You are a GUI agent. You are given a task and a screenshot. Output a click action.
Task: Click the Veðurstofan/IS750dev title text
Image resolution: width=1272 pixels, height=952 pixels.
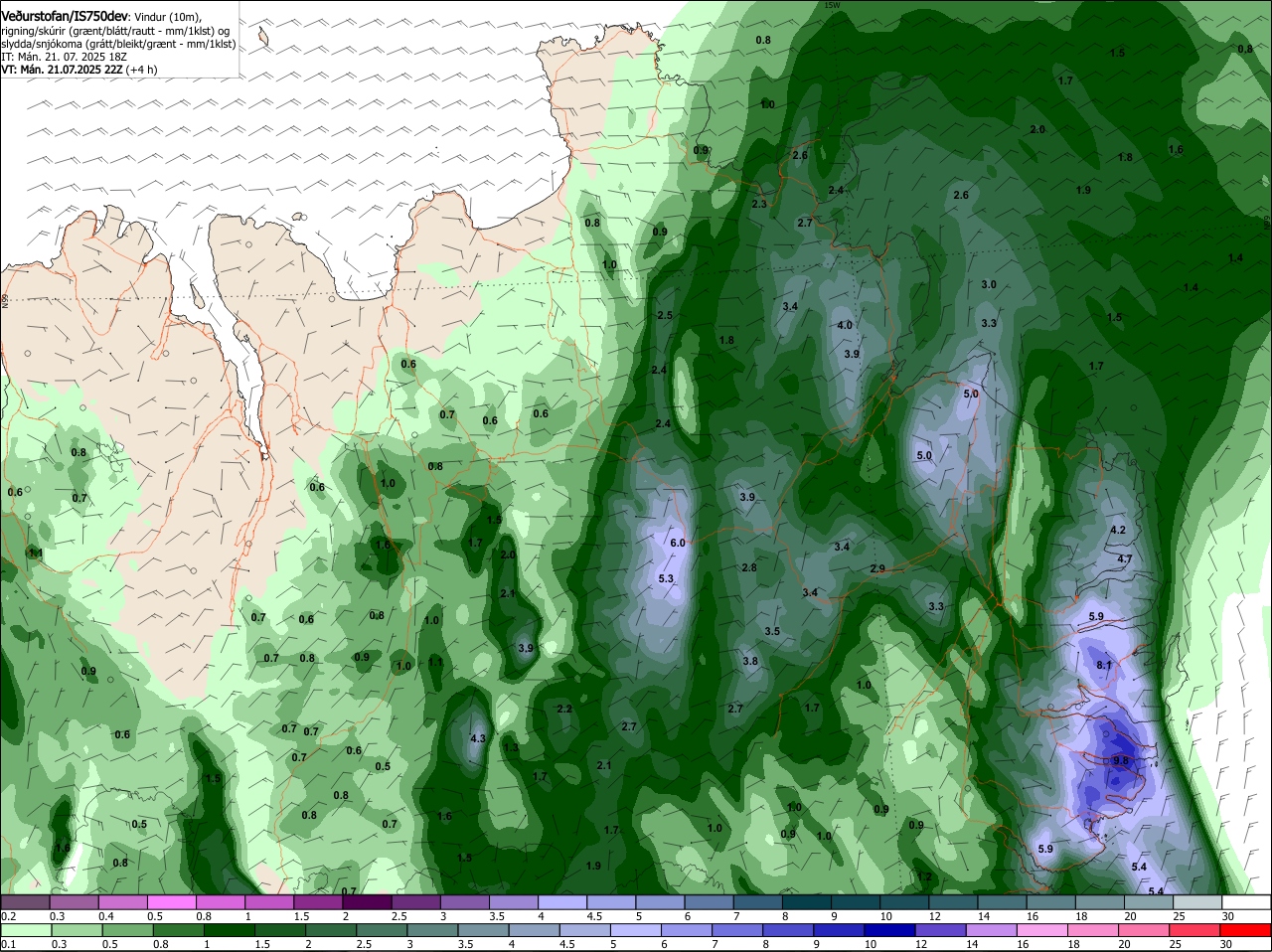click(x=65, y=17)
